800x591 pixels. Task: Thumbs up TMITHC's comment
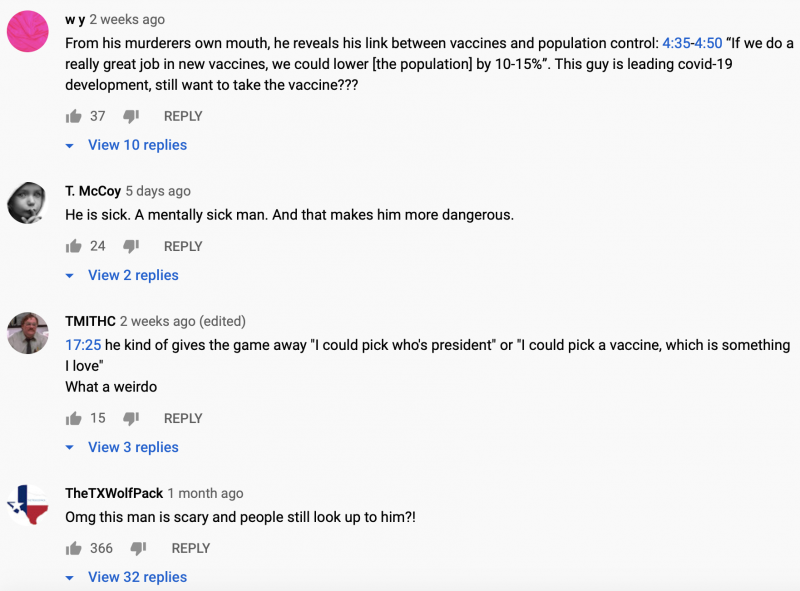tap(73, 418)
